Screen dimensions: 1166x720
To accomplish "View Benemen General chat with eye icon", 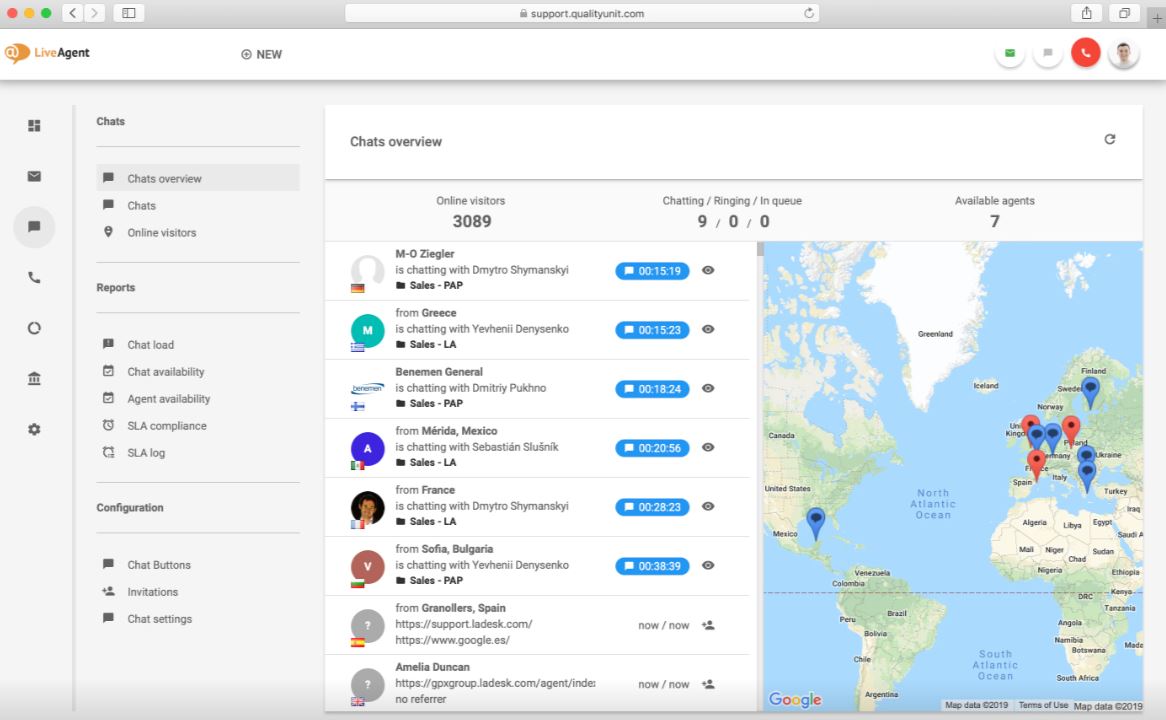I will point(708,388).
